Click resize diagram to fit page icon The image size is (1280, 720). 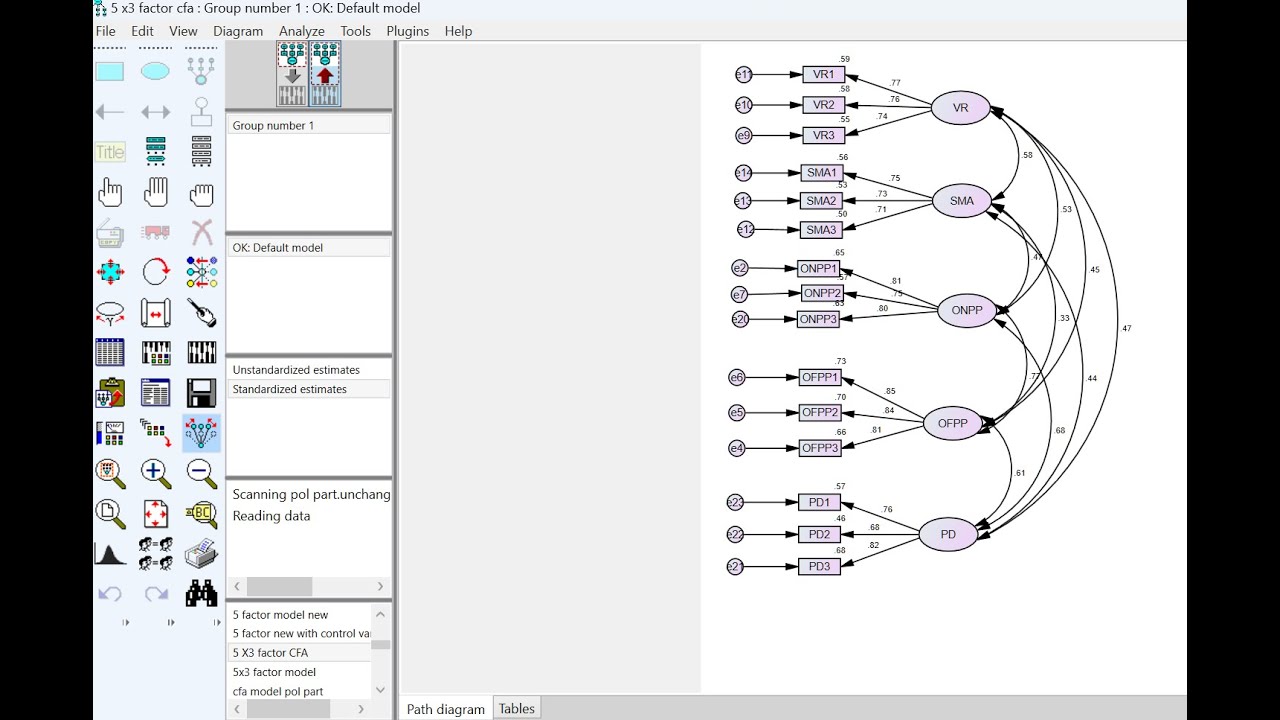click(x=155, y=513)
